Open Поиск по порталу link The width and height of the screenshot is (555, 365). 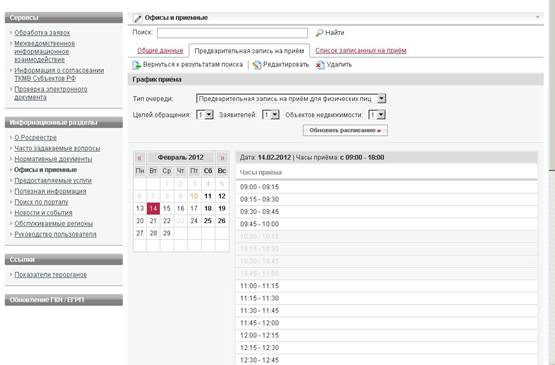coord(41,202)
